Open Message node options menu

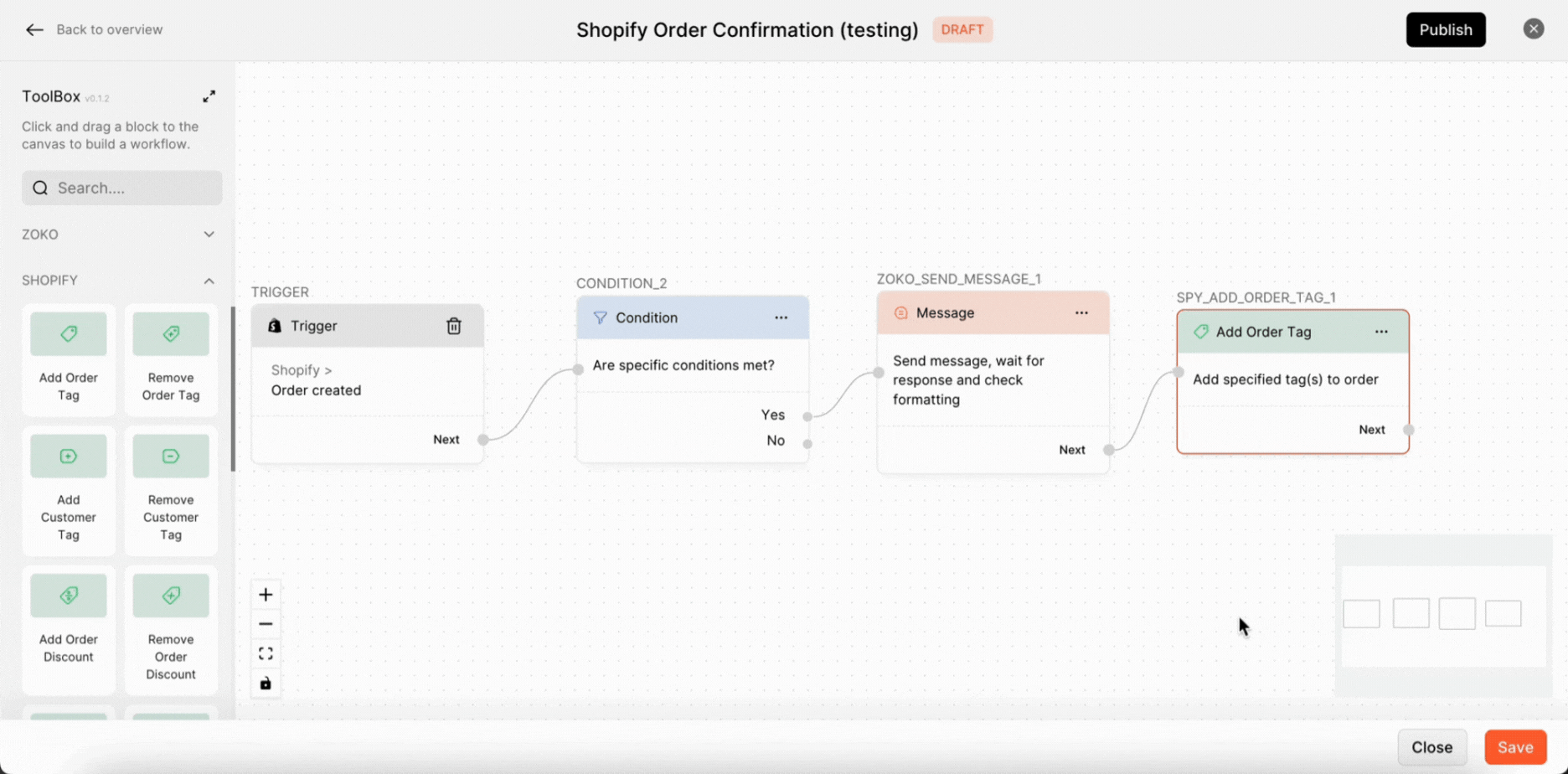click(1081, 312)
